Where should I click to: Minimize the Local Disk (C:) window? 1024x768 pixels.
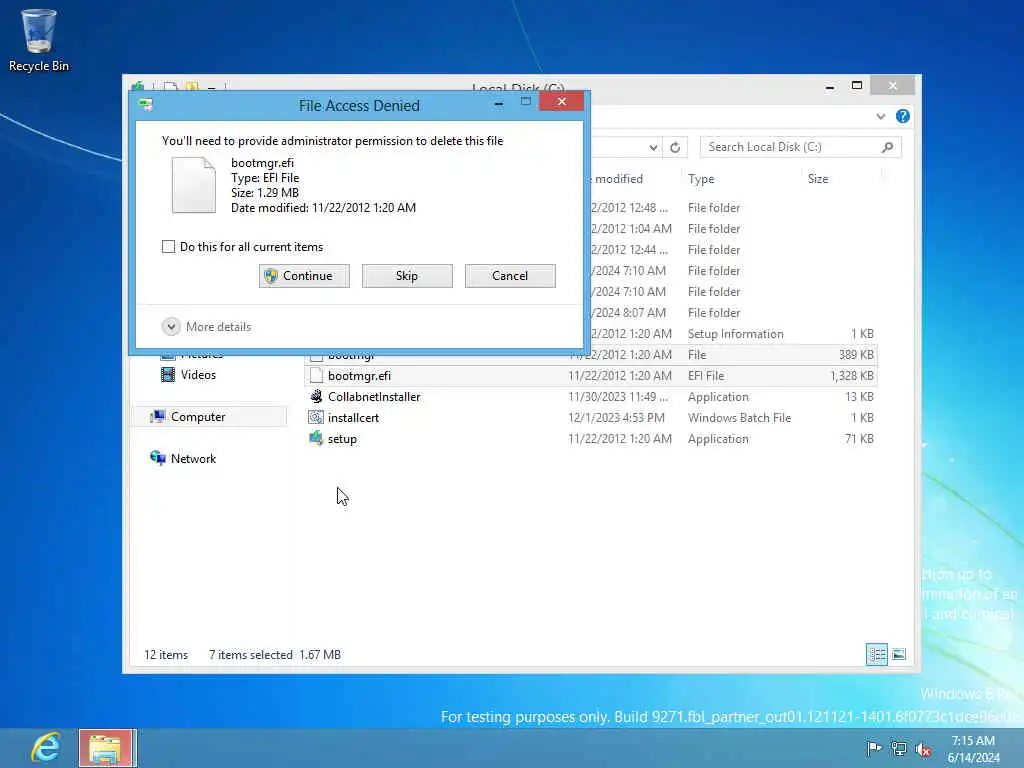click(x=829, y=86)
